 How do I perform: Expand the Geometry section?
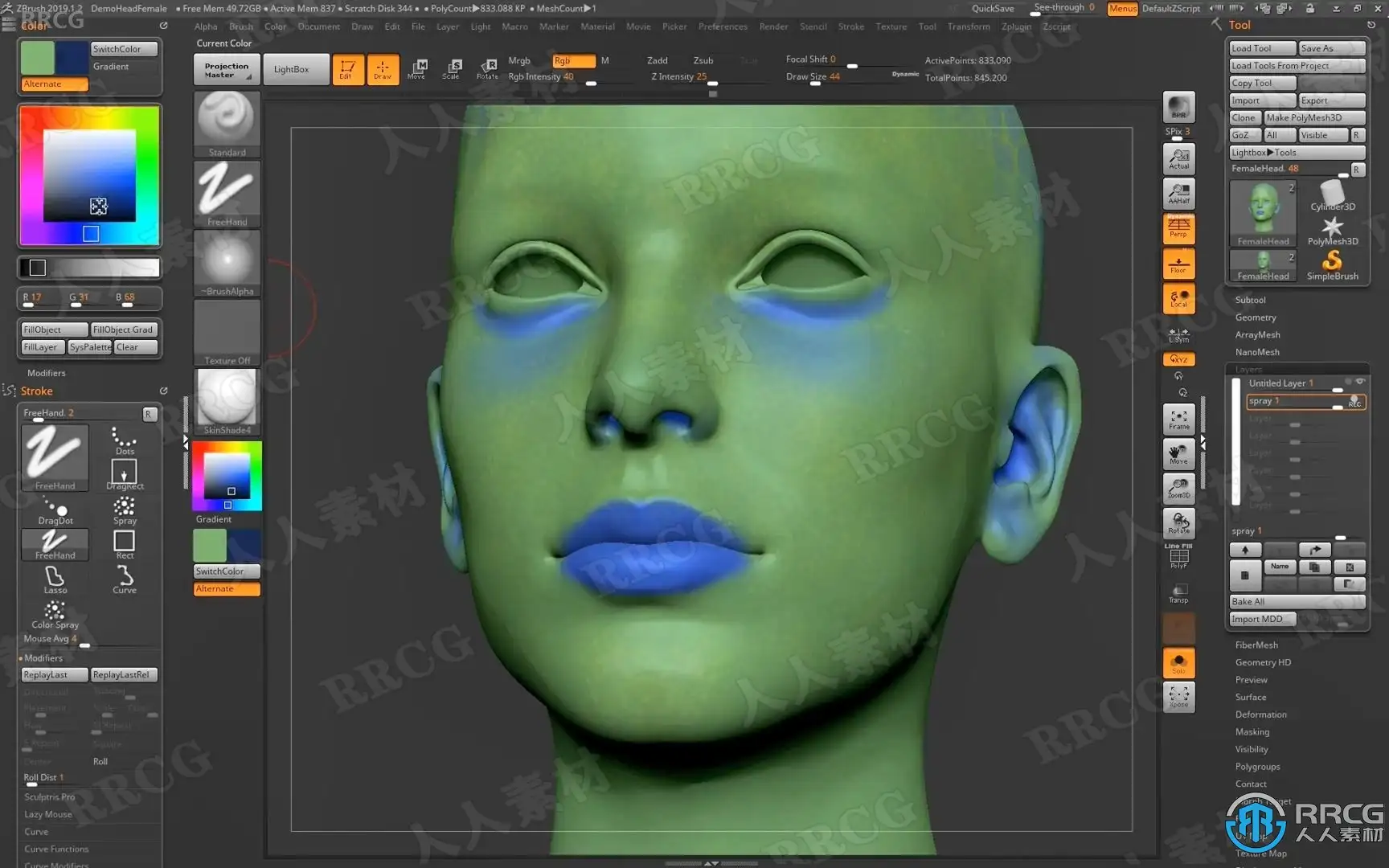point(1255,317)
